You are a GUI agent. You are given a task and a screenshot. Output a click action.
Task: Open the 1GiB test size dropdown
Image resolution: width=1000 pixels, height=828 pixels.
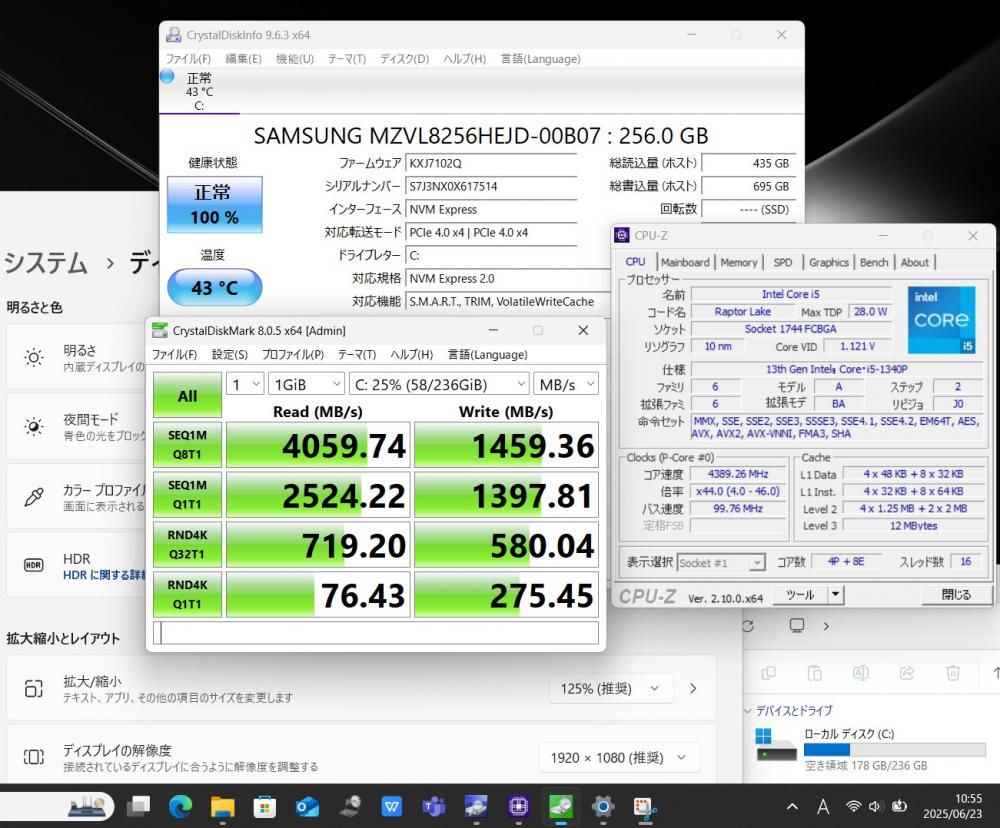[x=307, y=385]
